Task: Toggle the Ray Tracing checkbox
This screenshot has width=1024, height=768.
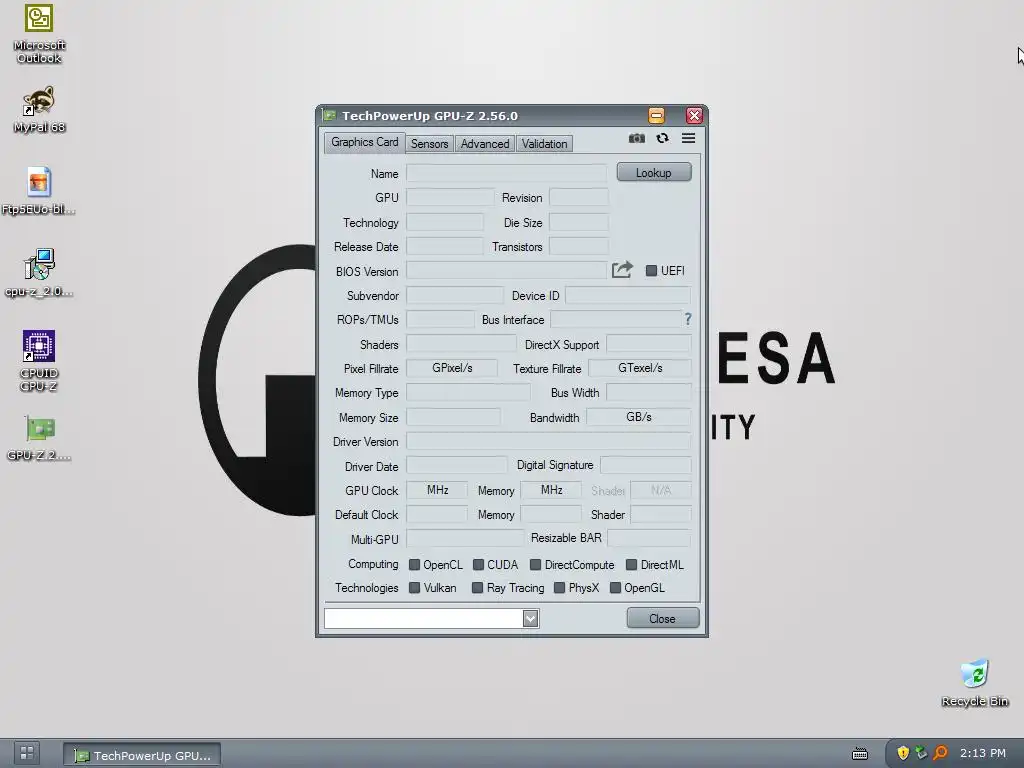Action: coord(477,588)
